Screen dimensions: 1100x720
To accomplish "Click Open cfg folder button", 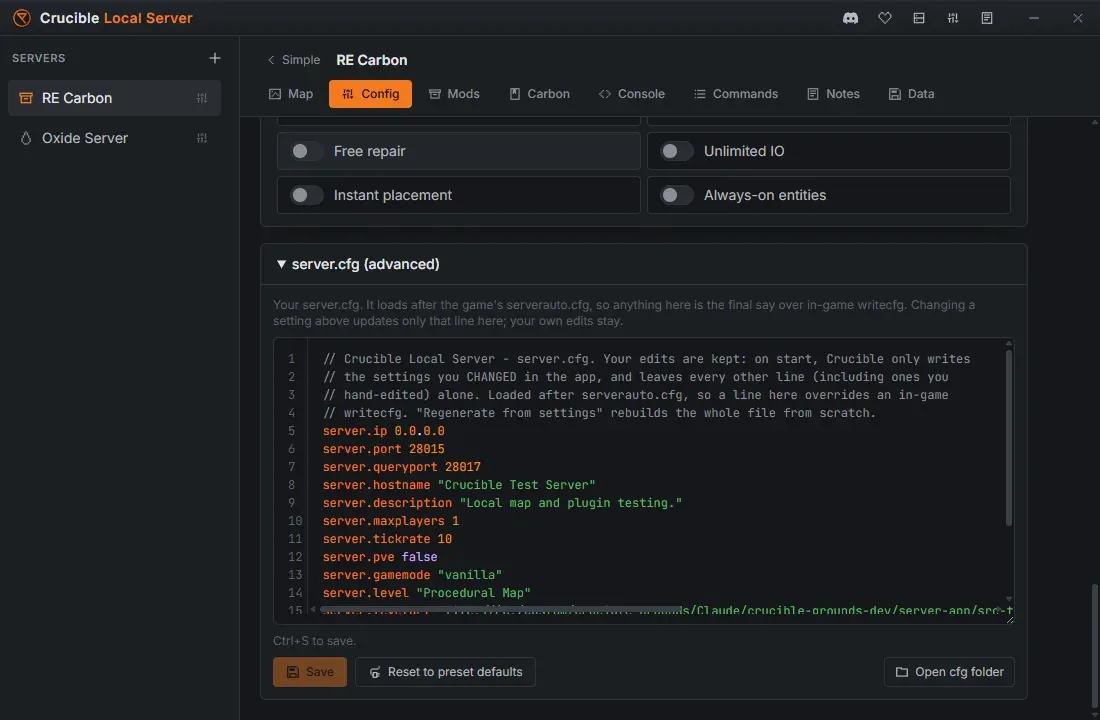I will click(949, 672).
